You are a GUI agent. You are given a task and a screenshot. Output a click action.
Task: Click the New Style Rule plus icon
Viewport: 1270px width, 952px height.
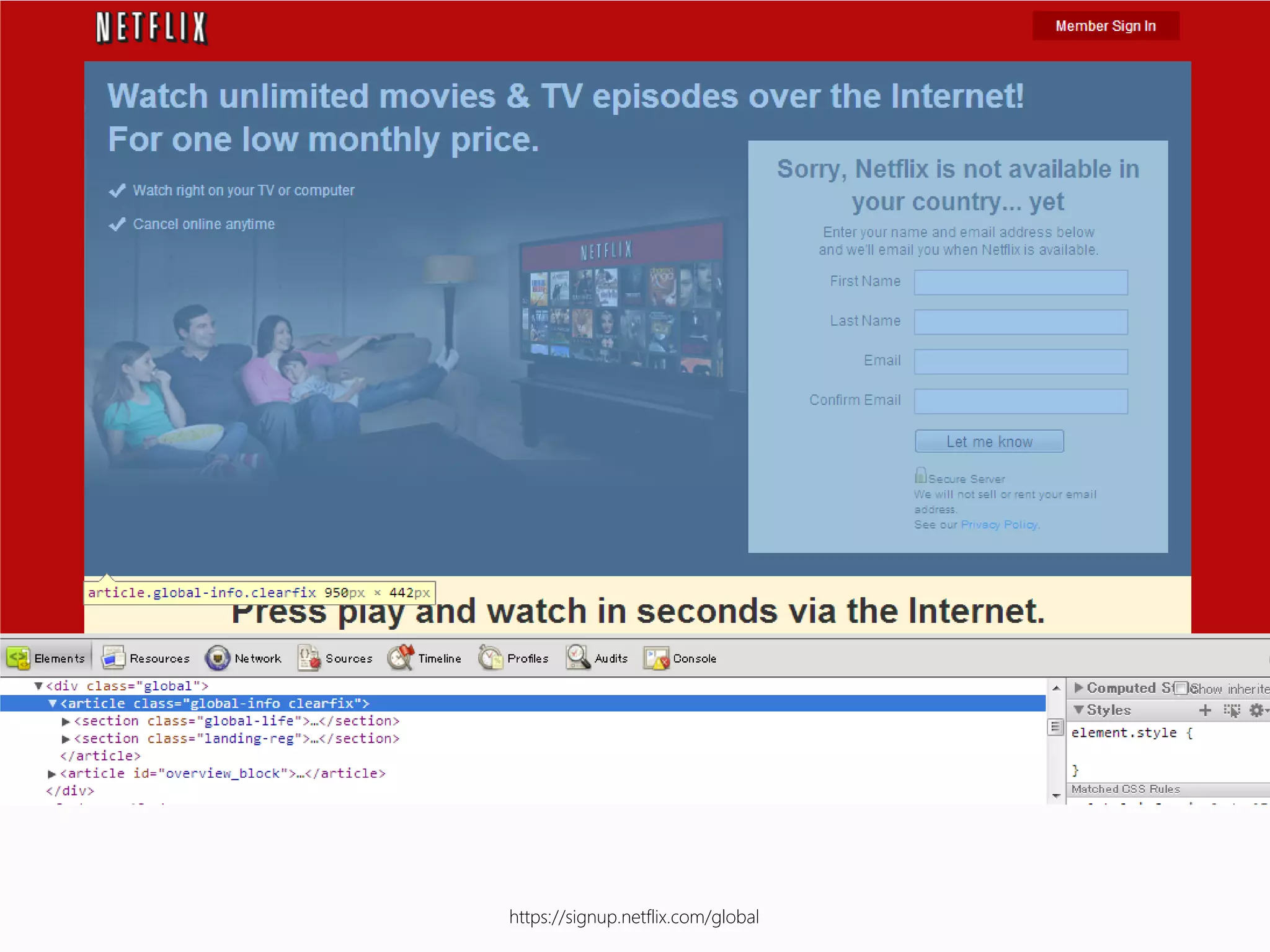[x=1205, y=710]
